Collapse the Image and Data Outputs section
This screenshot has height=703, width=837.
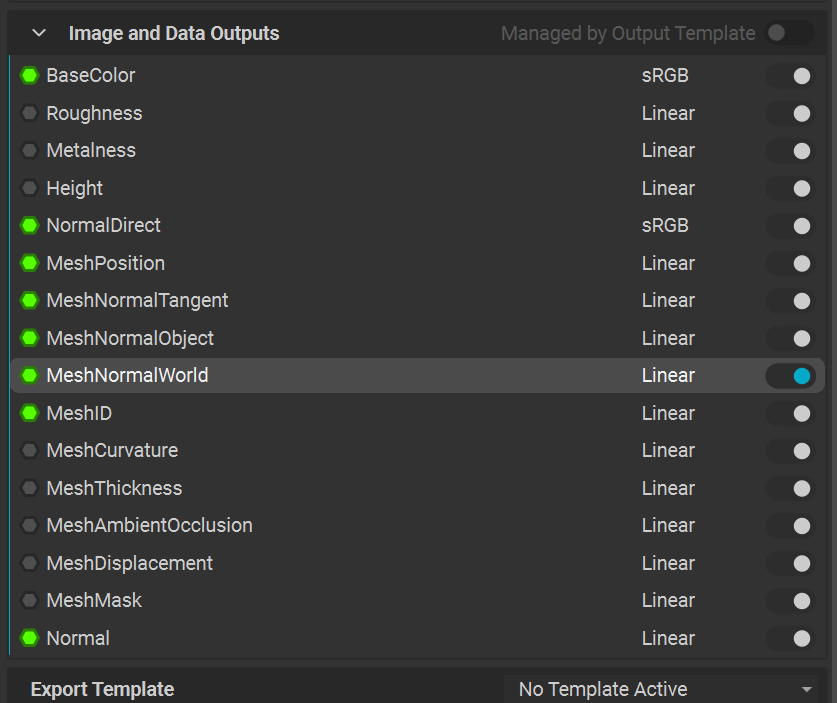(x=39, y=33)
